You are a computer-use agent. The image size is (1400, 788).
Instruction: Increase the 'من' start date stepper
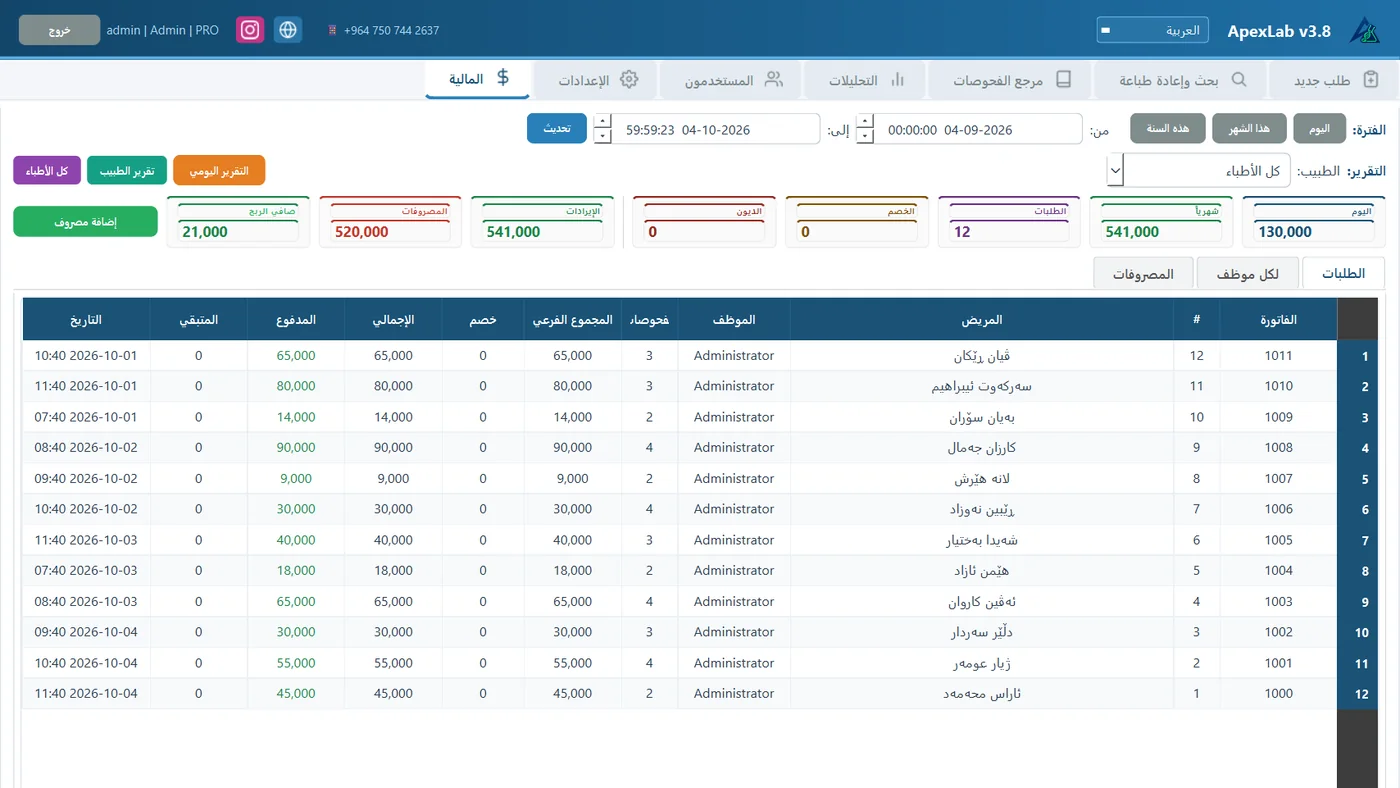pyautogui.click(x=865, y=122)
